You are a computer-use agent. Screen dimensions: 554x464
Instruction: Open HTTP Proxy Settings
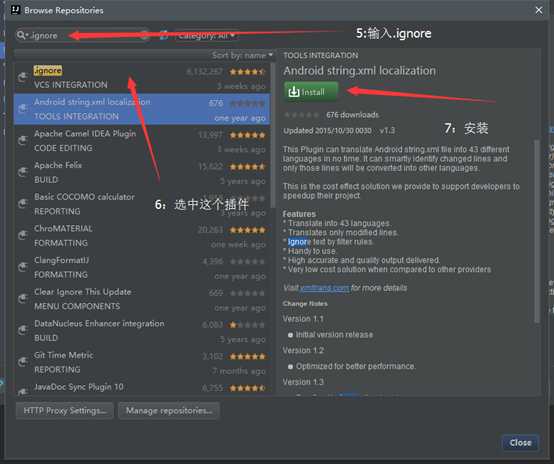[65, 411]
